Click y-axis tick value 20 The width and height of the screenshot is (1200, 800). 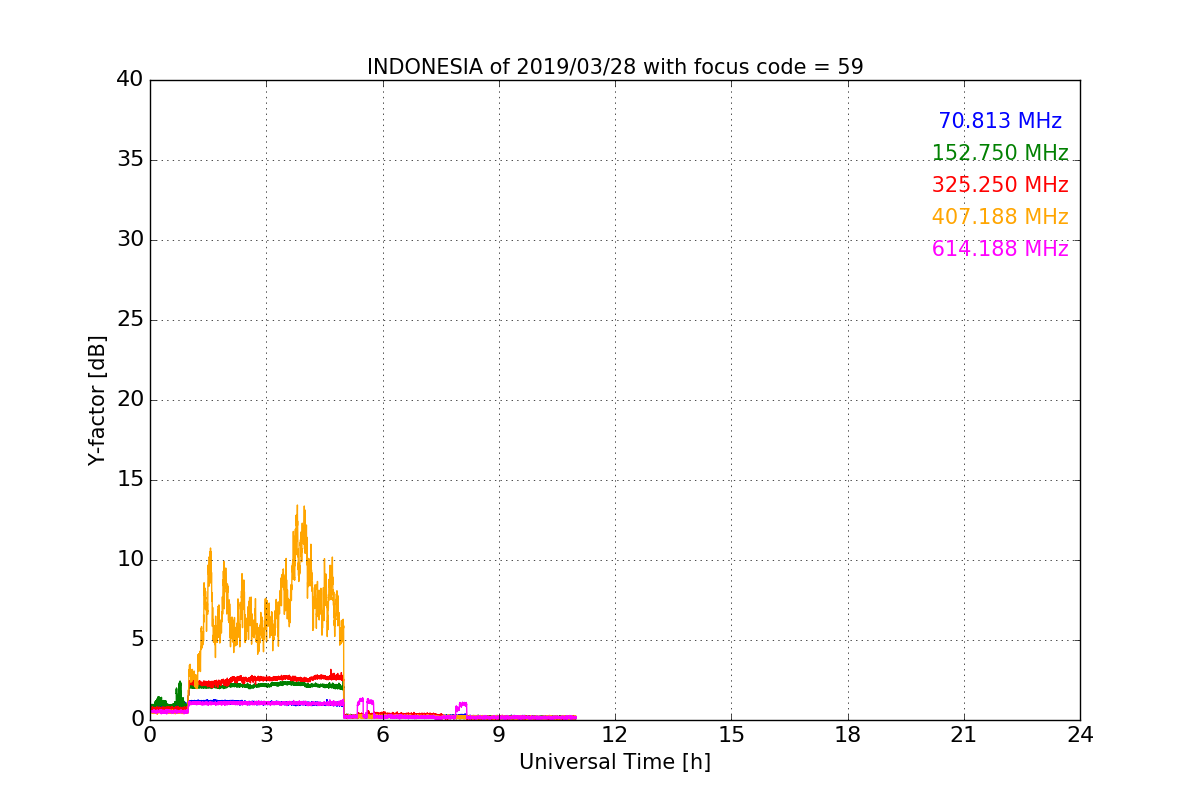(130, 400)
